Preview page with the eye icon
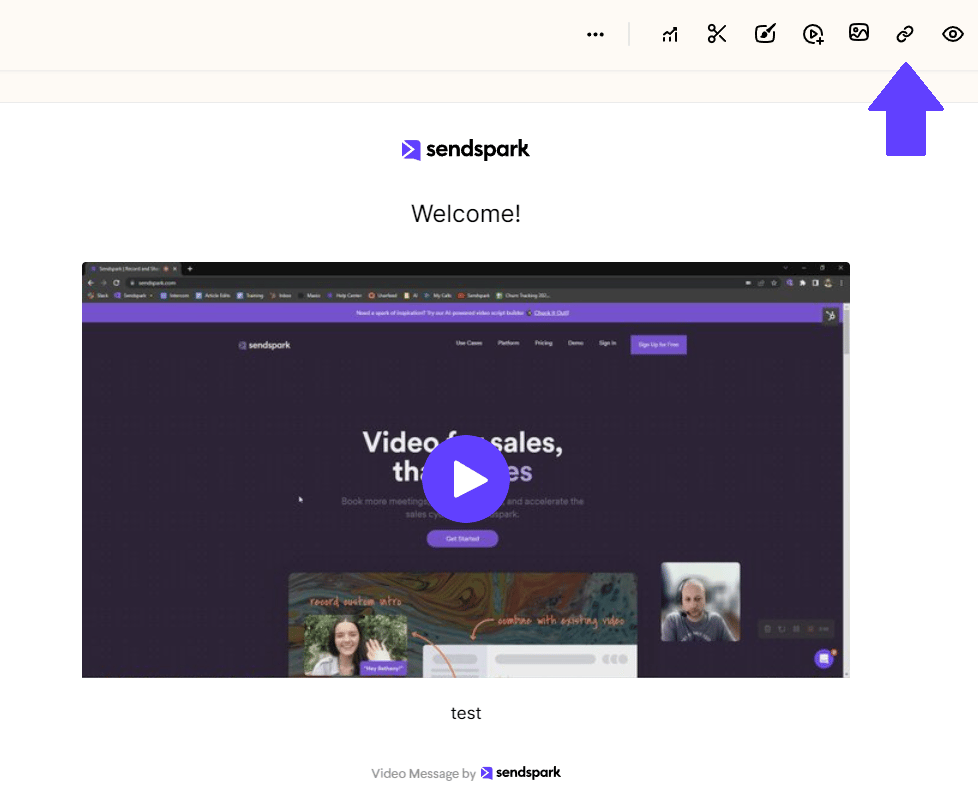Image resolution: width=978 pixels, height=809 pixels. (952, 34)
